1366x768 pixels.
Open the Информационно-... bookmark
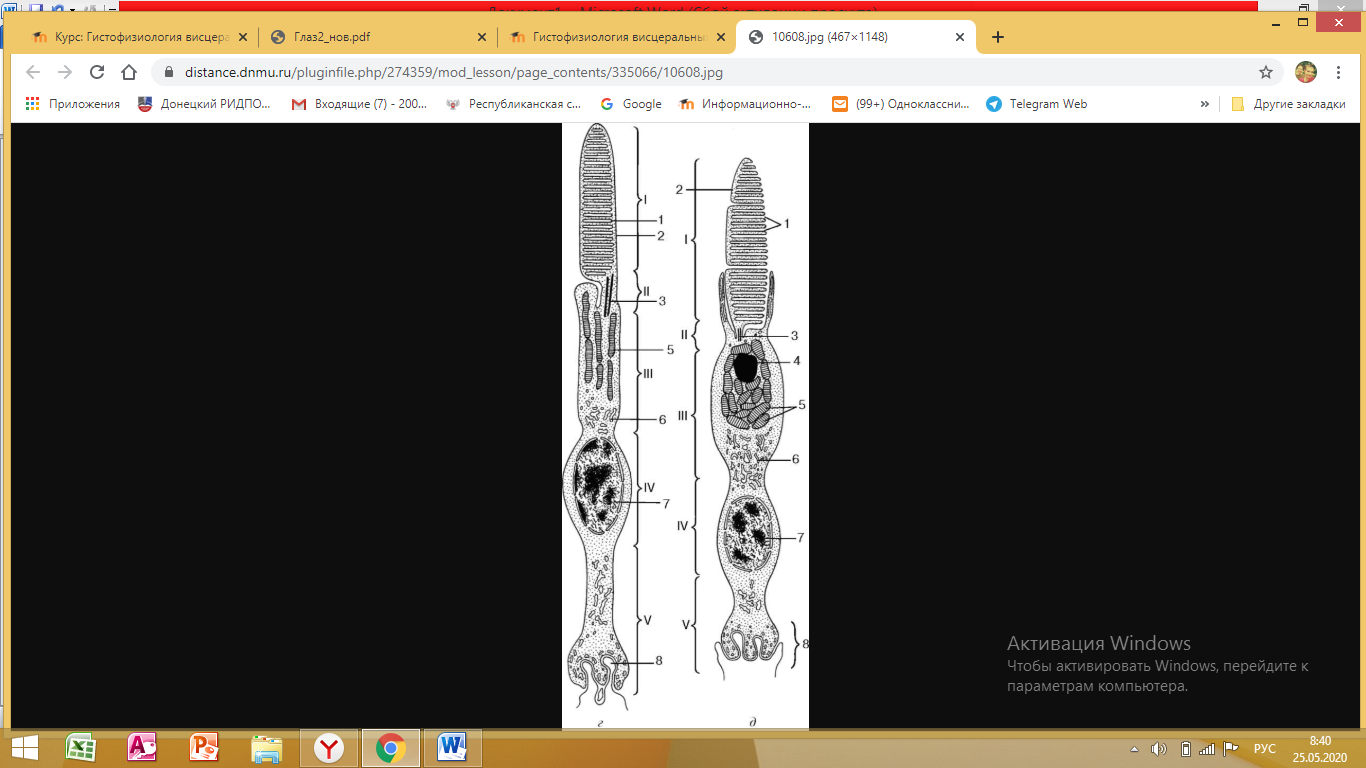pyautogui.click(x=745, y=104)
